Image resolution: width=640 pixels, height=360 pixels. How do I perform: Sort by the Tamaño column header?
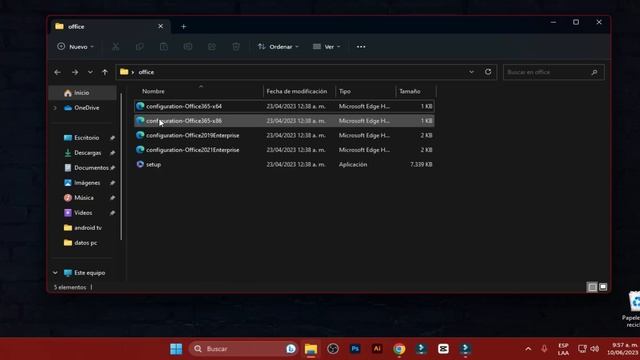coord(416,91)
